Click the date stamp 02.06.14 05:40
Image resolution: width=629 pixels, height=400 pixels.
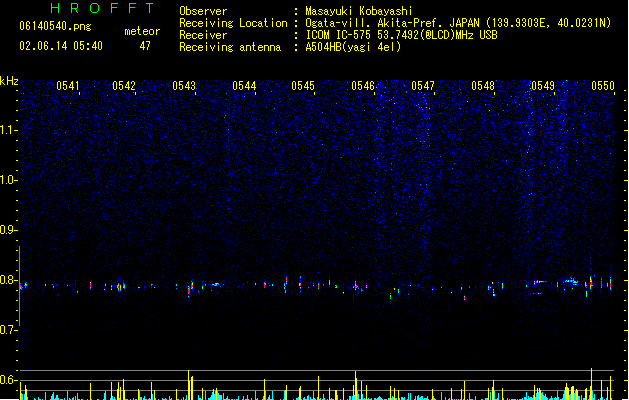click(61, 46)
